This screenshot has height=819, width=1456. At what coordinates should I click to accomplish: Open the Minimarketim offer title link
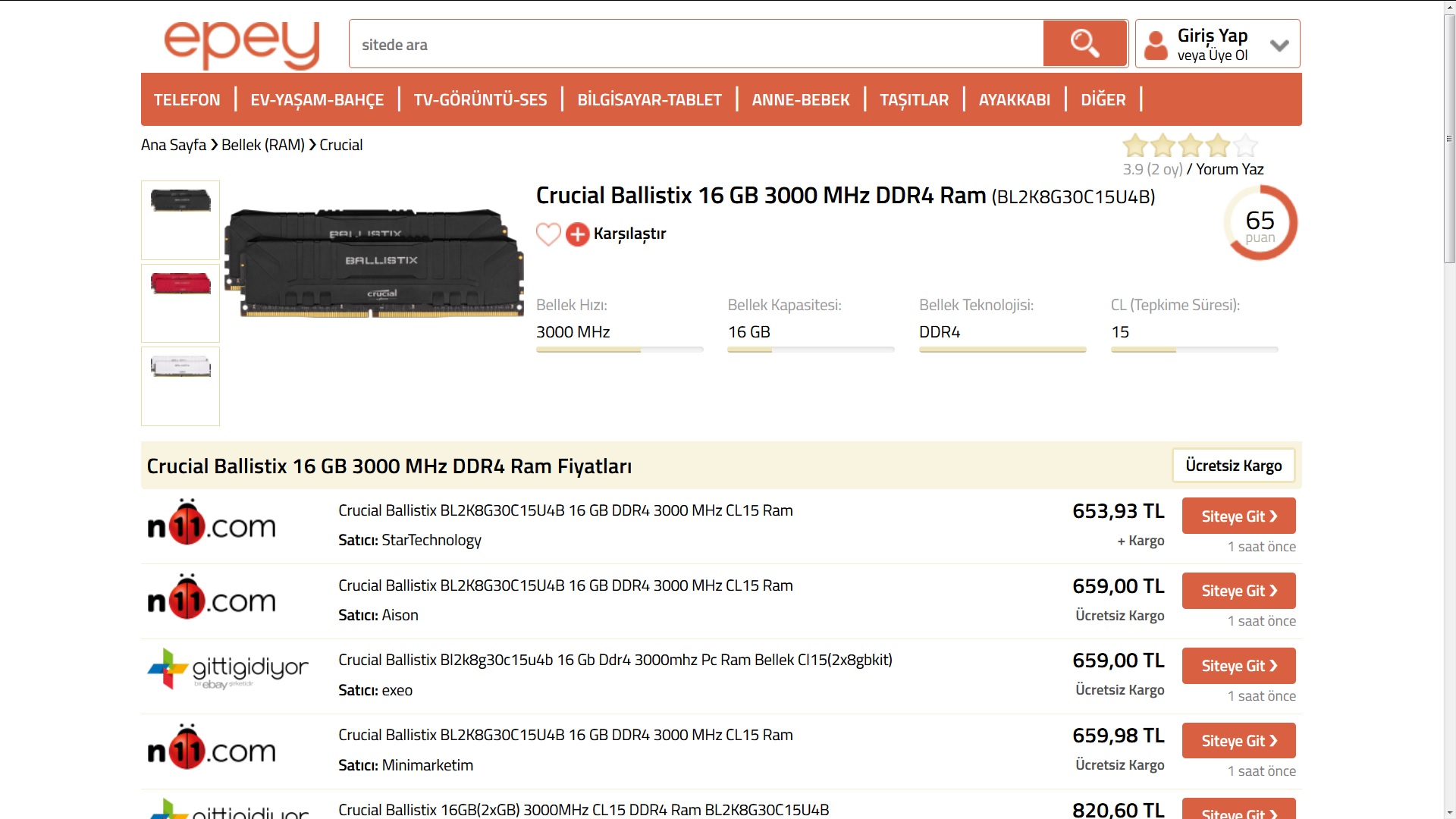[x=566, y=735]
